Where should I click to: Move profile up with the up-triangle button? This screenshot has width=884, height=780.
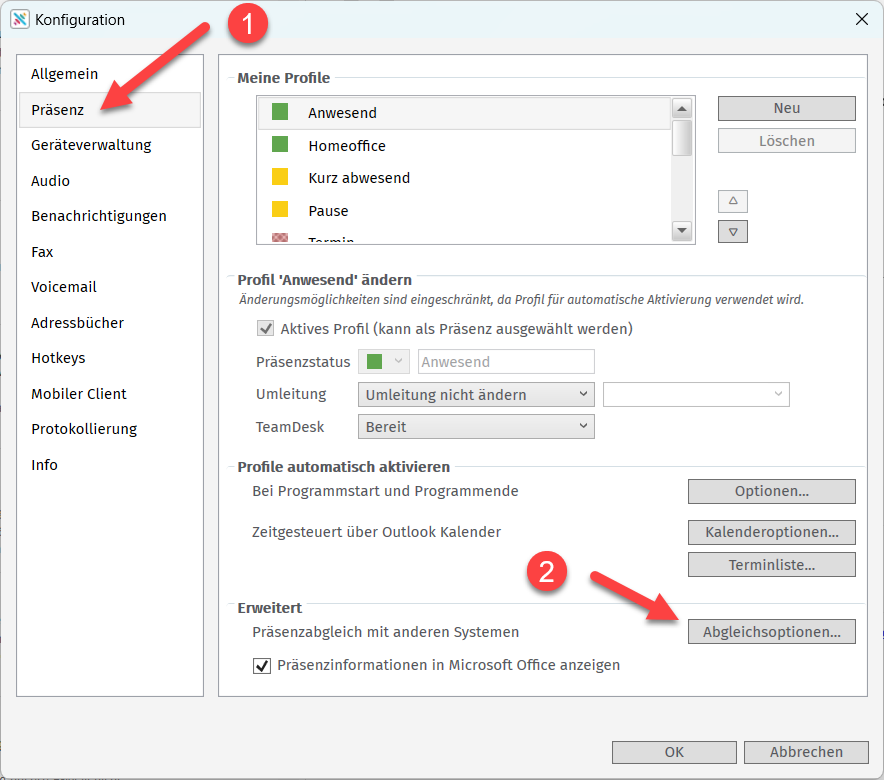[x=733, y=201]
